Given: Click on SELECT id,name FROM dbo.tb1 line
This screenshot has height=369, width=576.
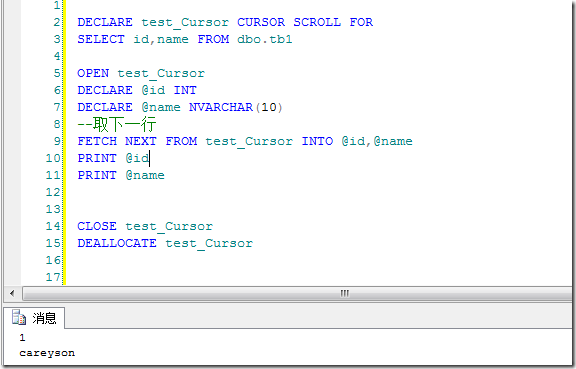Looking at the screenshot, I should point(184,39).
